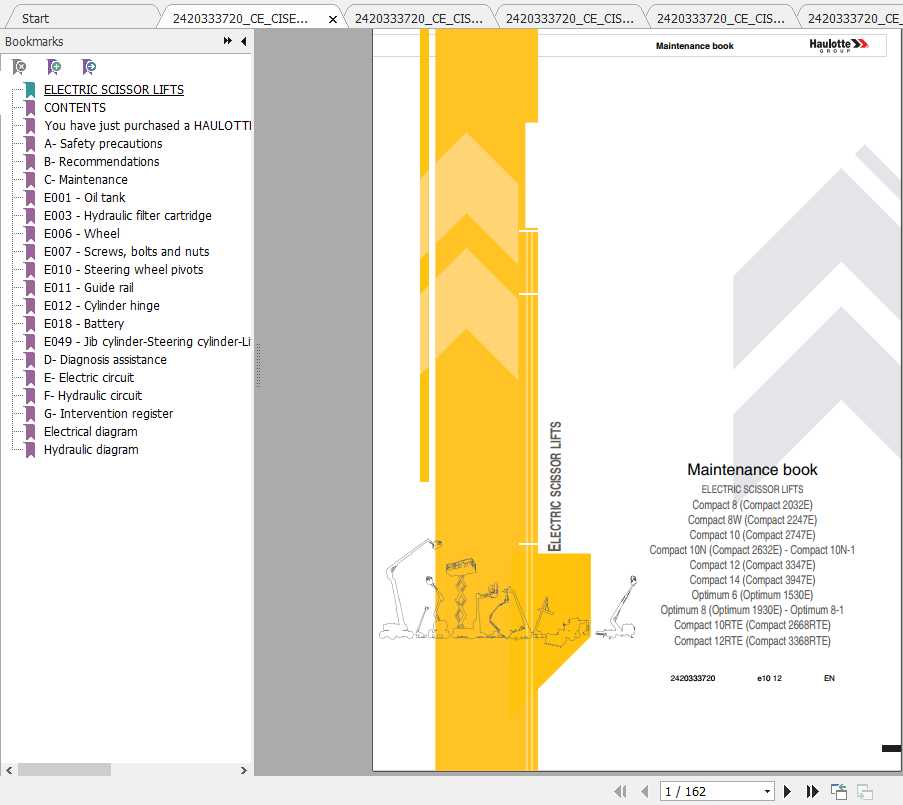This screenshot has width=903, height=805.
Task: Open Hydraulic diagram bookmark
Action: [91, 450]
